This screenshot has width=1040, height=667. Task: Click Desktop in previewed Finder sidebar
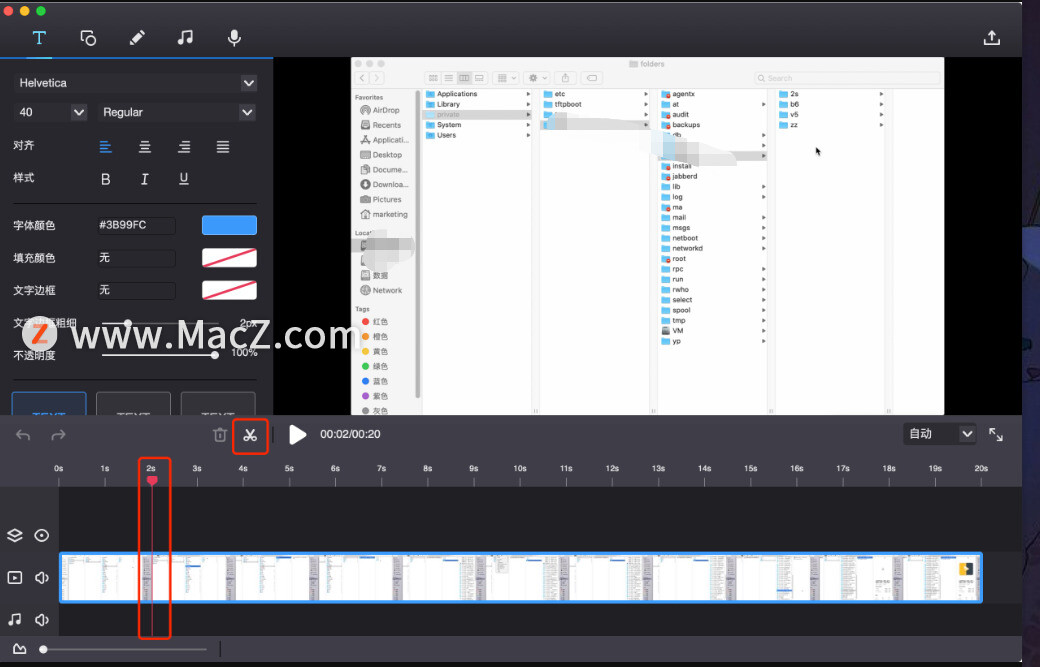(x=381, y=154)
